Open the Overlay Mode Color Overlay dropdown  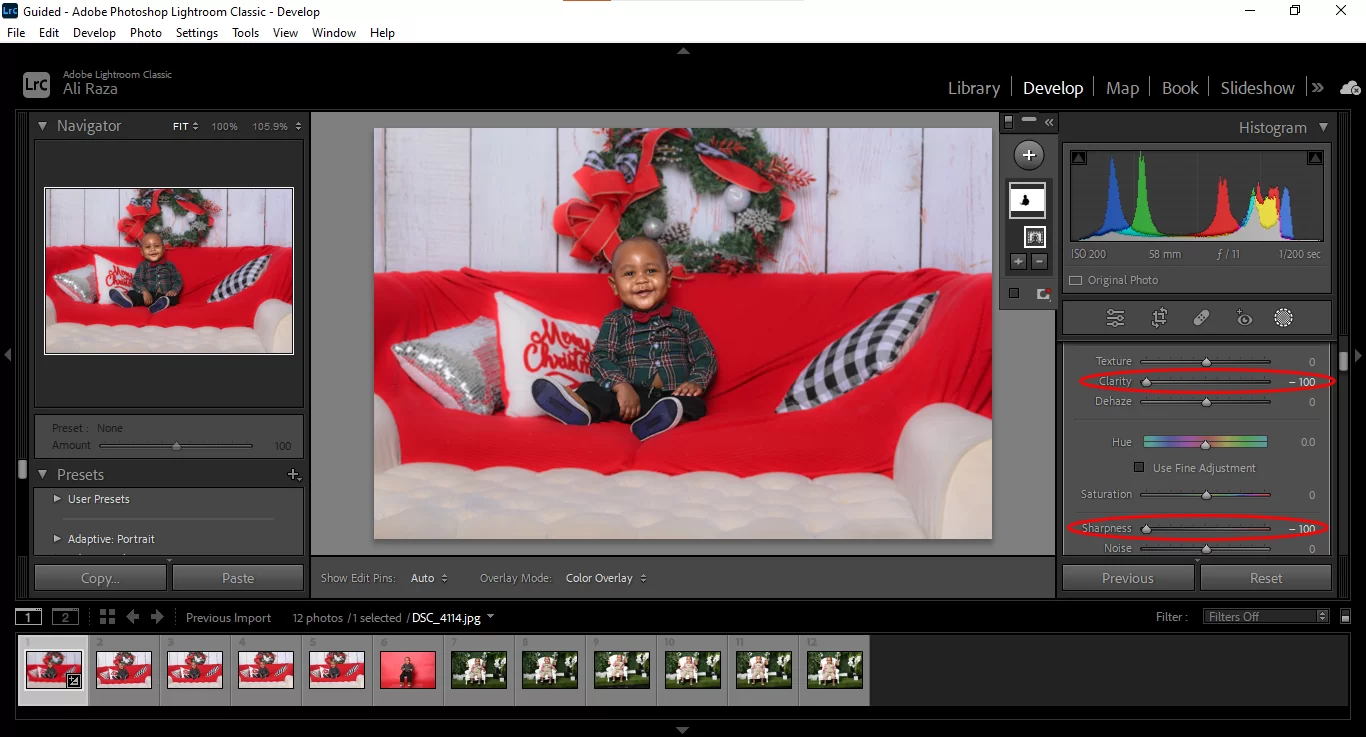tap(606, 578)
